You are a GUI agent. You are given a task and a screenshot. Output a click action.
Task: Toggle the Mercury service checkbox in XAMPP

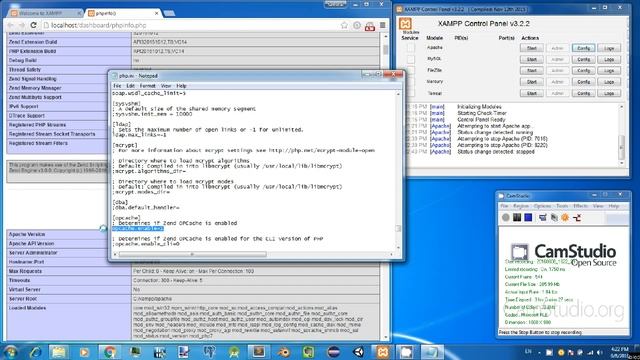[x=410, y=82]
